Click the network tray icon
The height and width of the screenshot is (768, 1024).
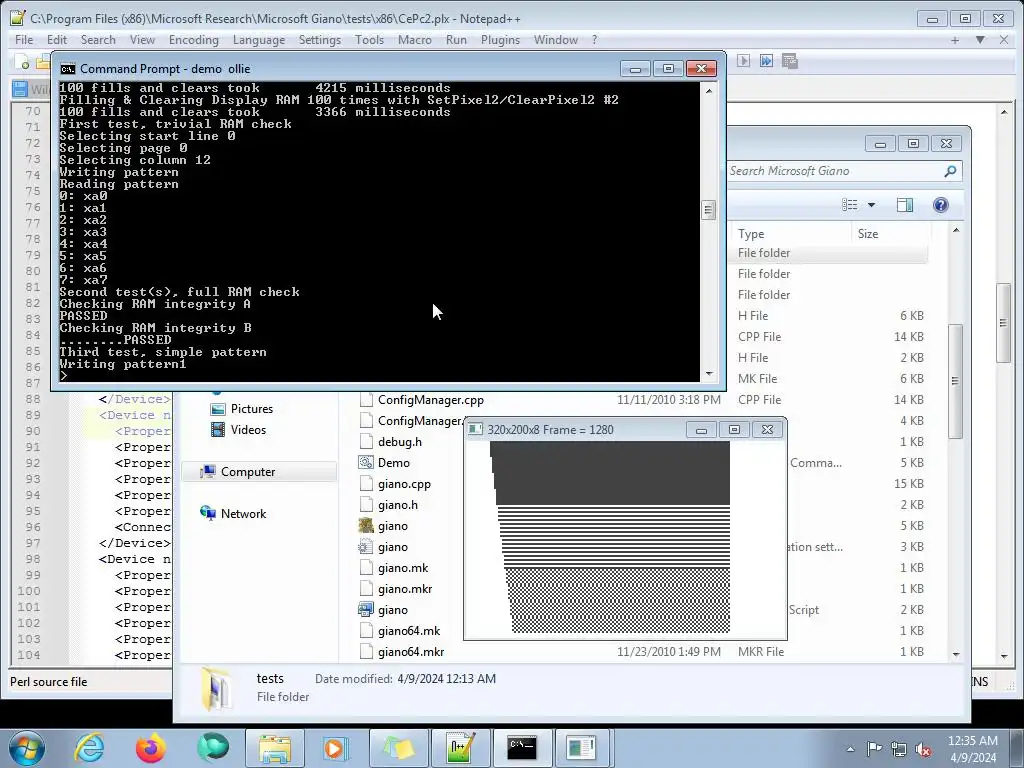pyautogui.click(x=899, y=749)
